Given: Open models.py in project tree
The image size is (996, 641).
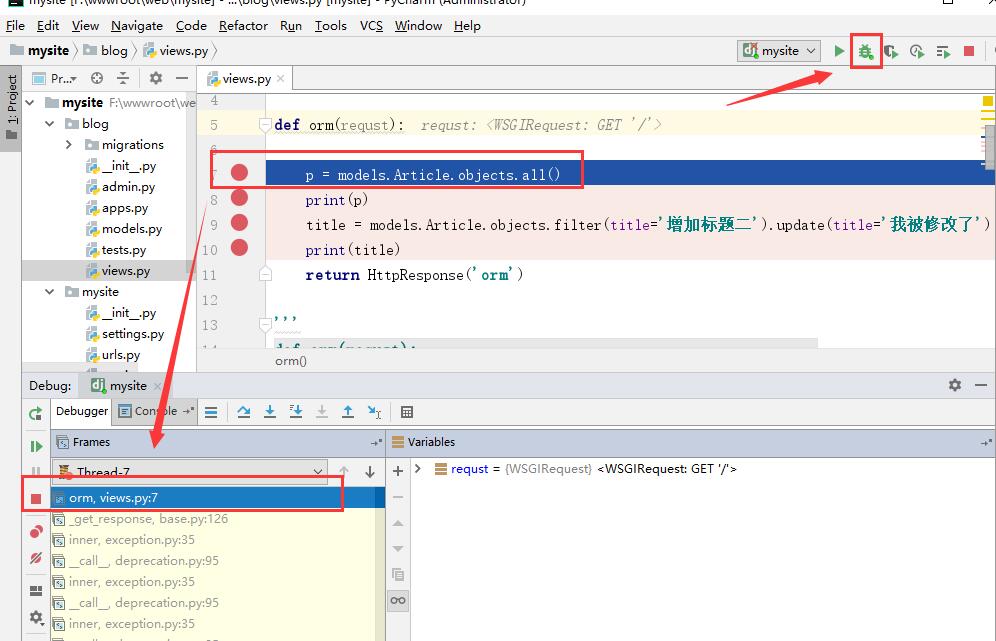Looking at the screenshot, I should tap(131, 229).
